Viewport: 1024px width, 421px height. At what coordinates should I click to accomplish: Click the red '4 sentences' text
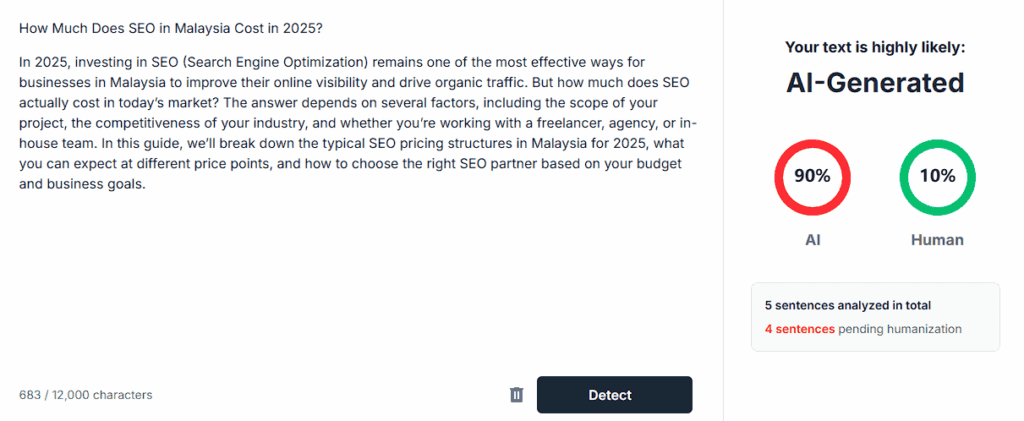(x=799, y=329)
